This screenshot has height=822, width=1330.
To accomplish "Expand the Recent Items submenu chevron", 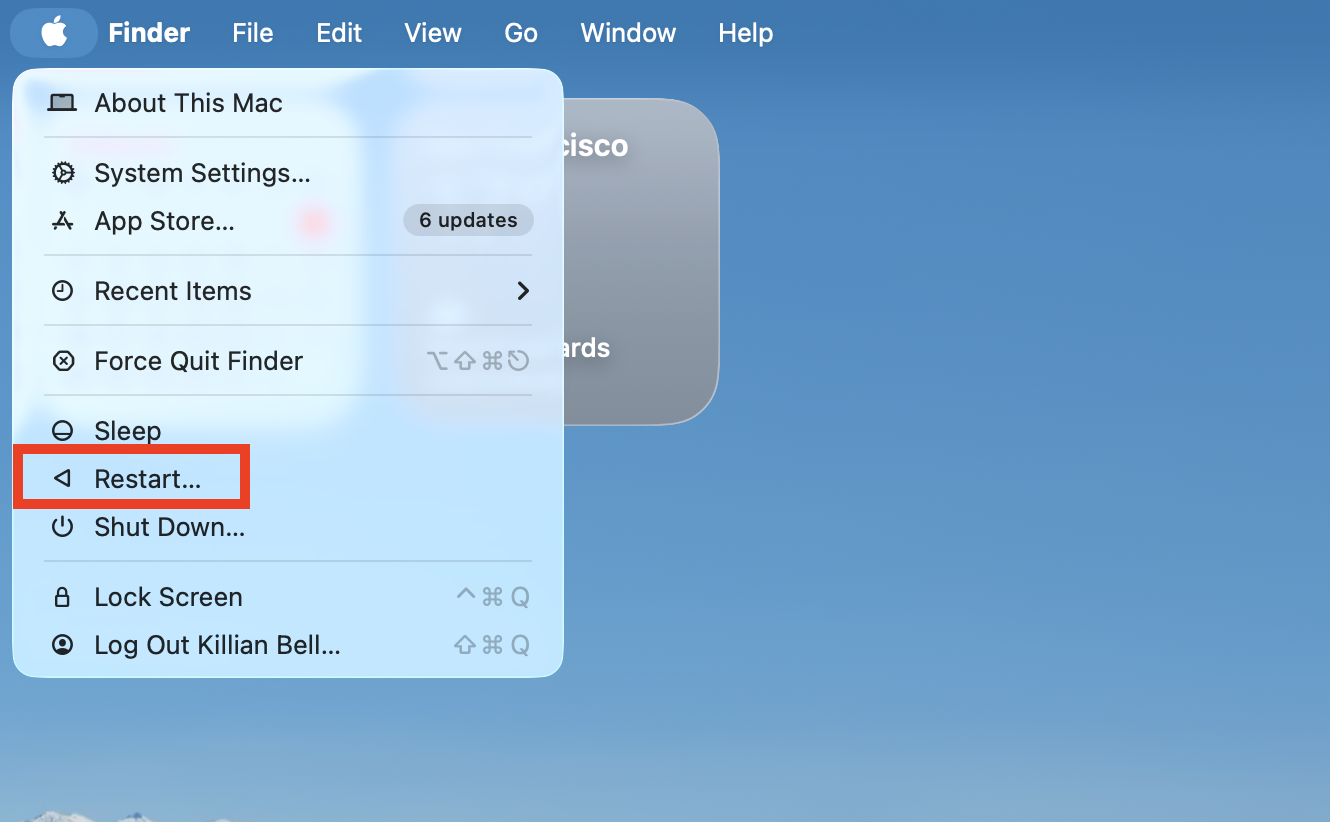I will (522, 291).
